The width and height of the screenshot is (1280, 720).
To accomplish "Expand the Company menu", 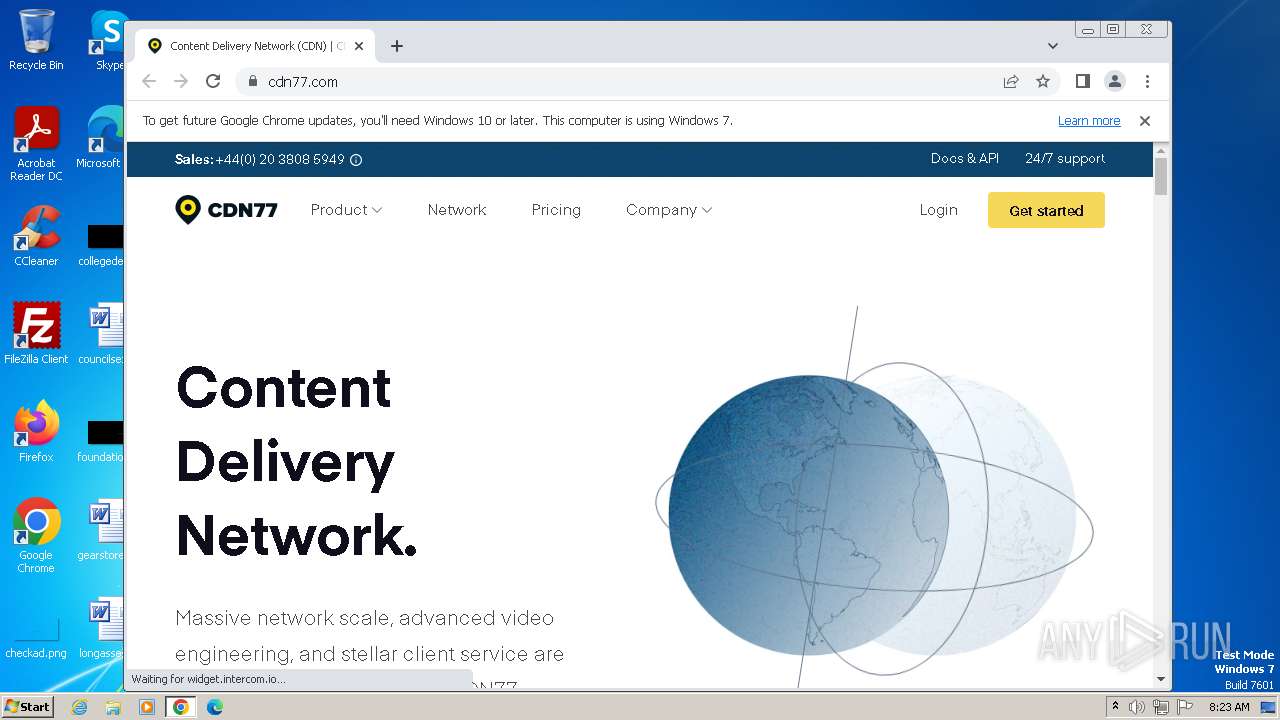I will (x=669, y=210).
